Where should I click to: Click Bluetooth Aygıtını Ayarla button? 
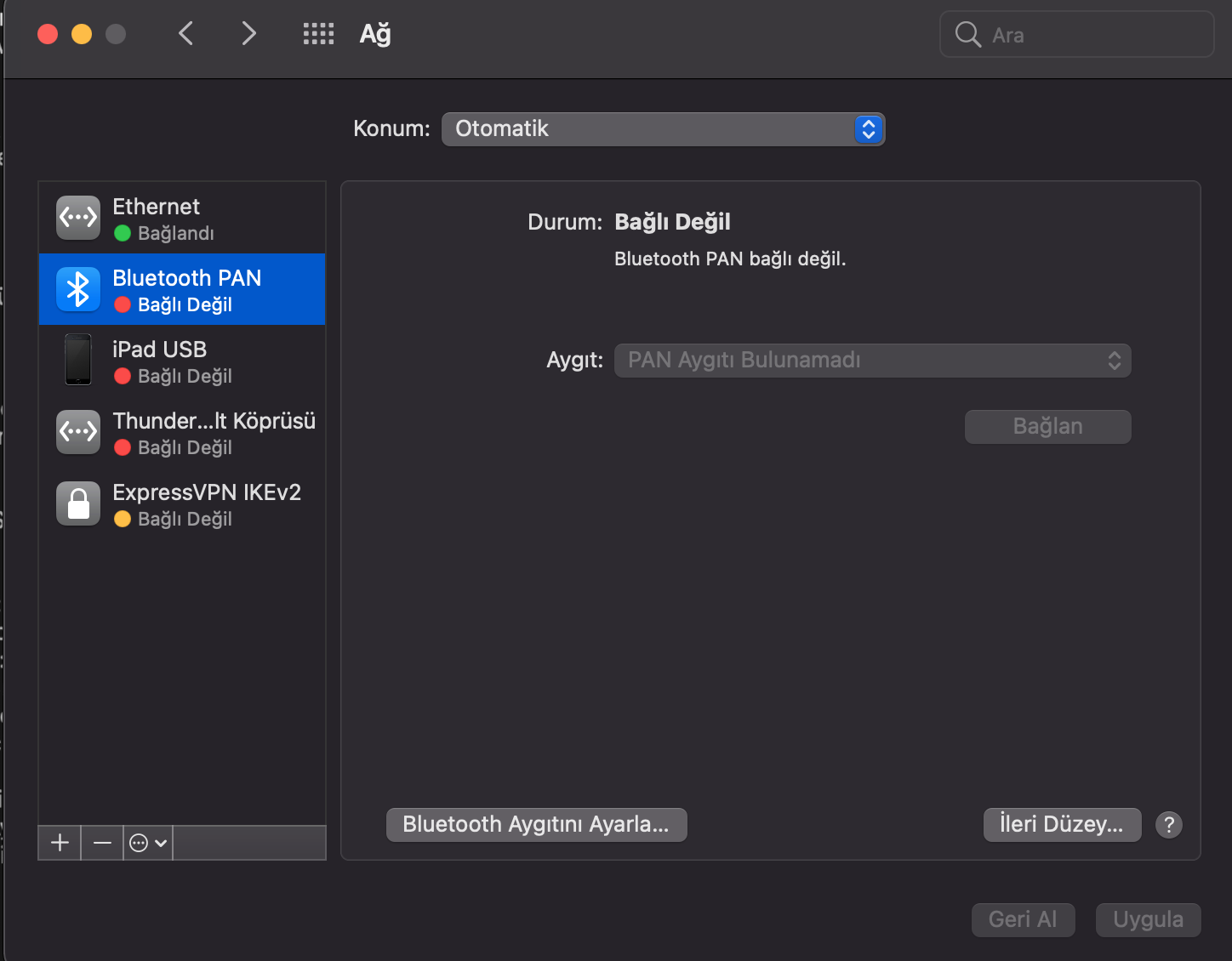(x=536, y=824)
